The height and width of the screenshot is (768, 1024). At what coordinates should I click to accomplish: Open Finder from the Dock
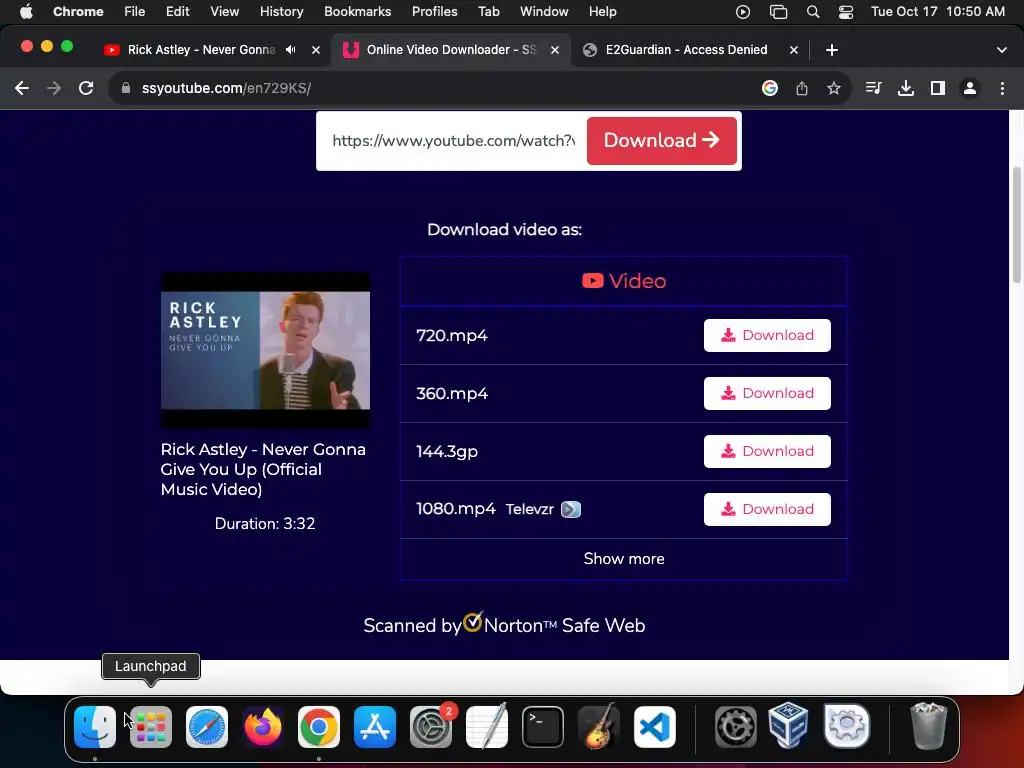(95, 727)
